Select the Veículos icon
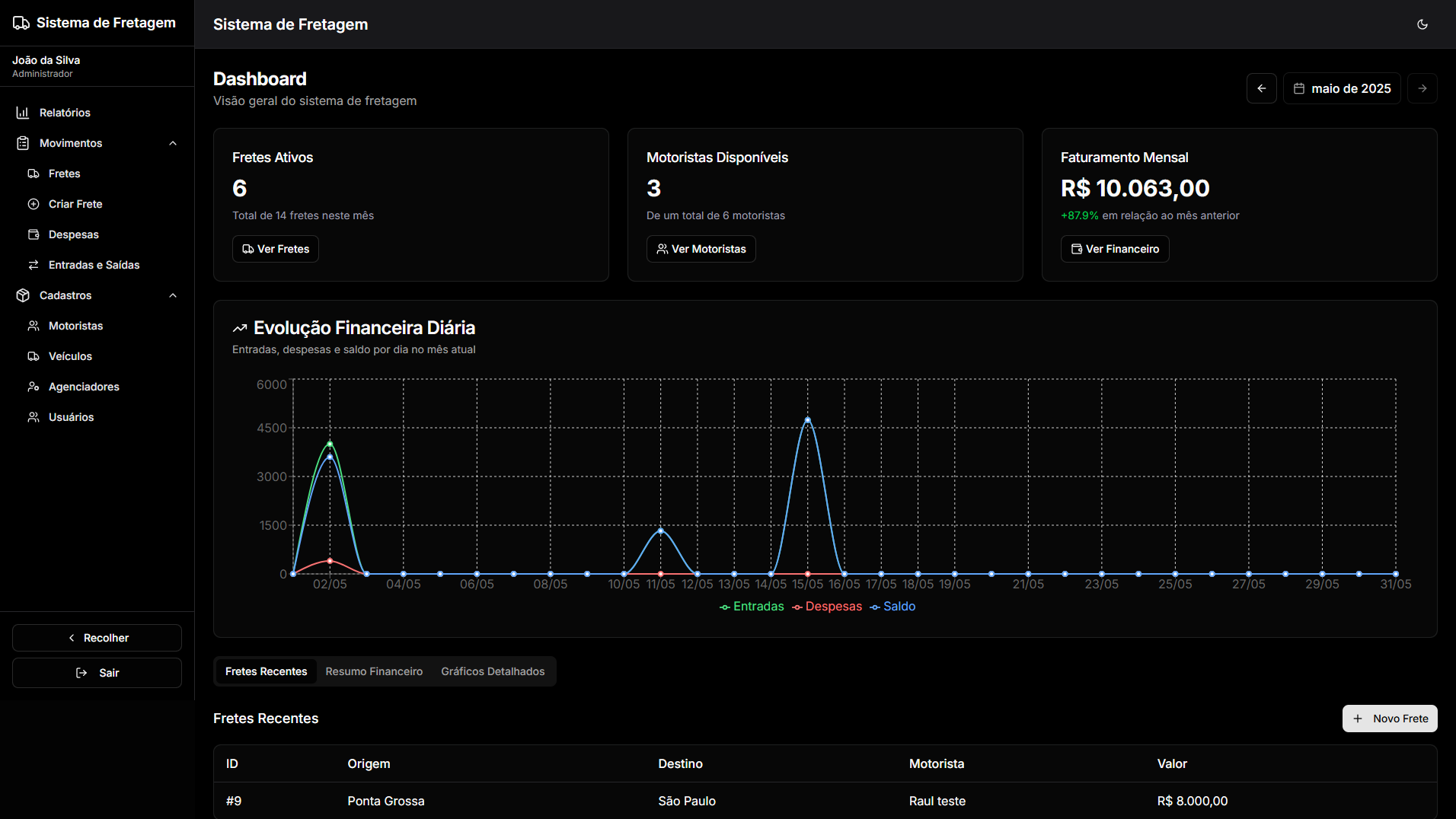The height and width of the screenshot is (819, 1456). 34,355
